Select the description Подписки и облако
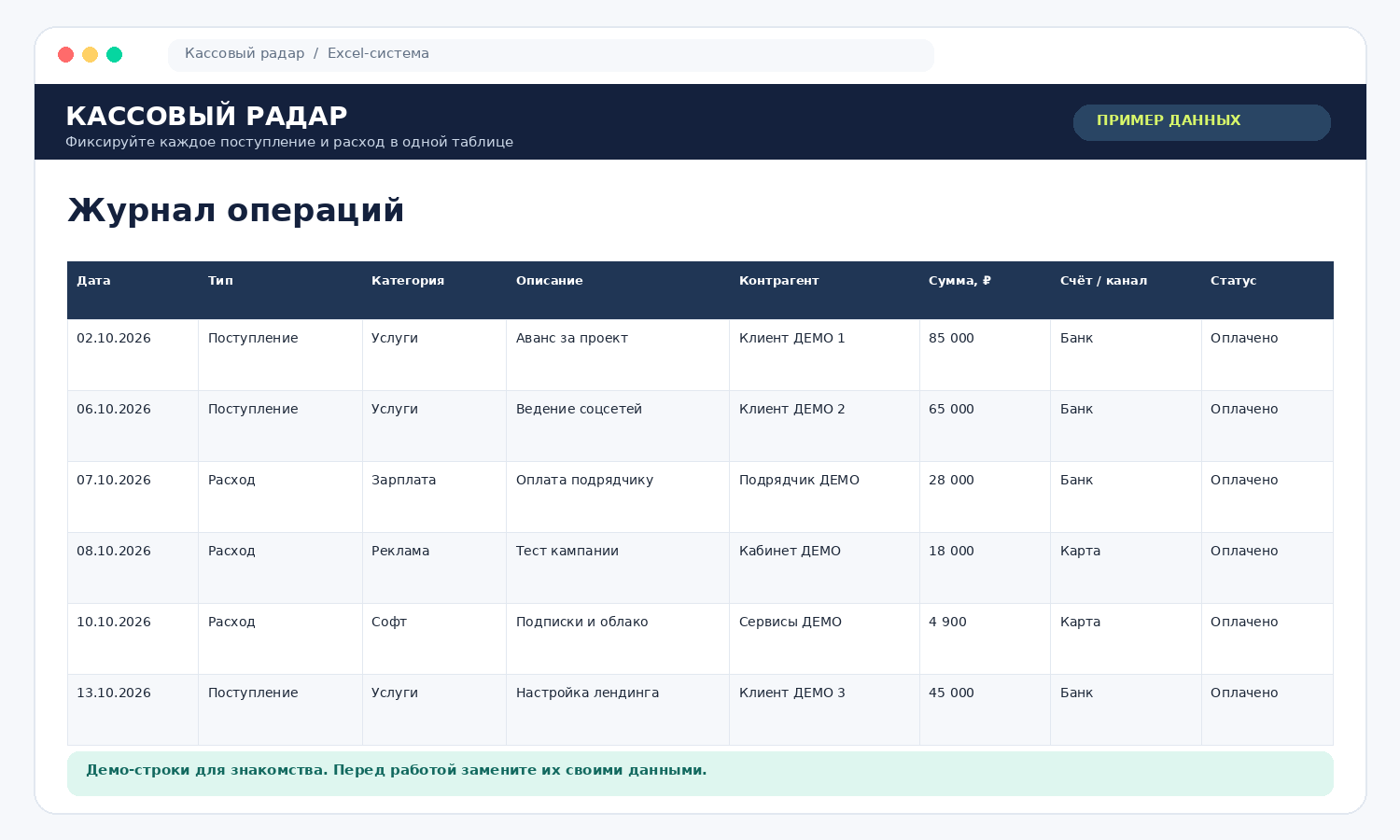Screen dimensions: 1400x840 tap(618, 638)
